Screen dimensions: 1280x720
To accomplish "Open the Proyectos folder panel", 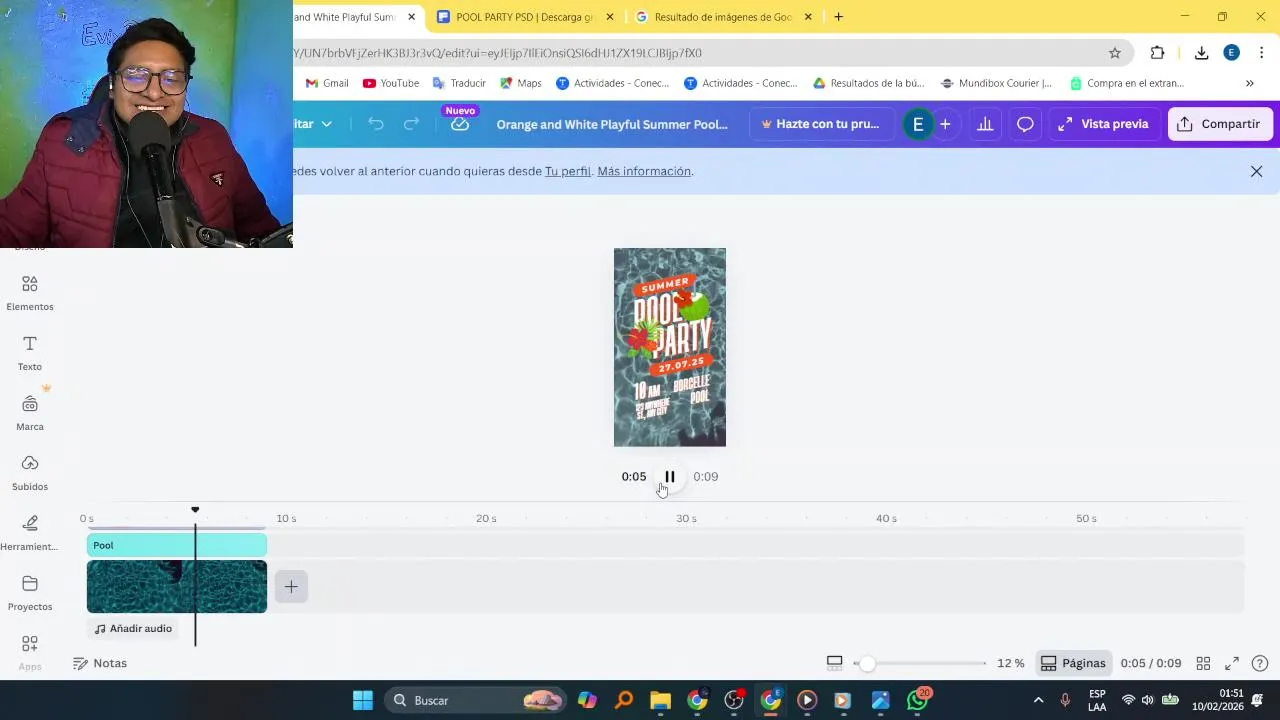I will click(30, 593).
